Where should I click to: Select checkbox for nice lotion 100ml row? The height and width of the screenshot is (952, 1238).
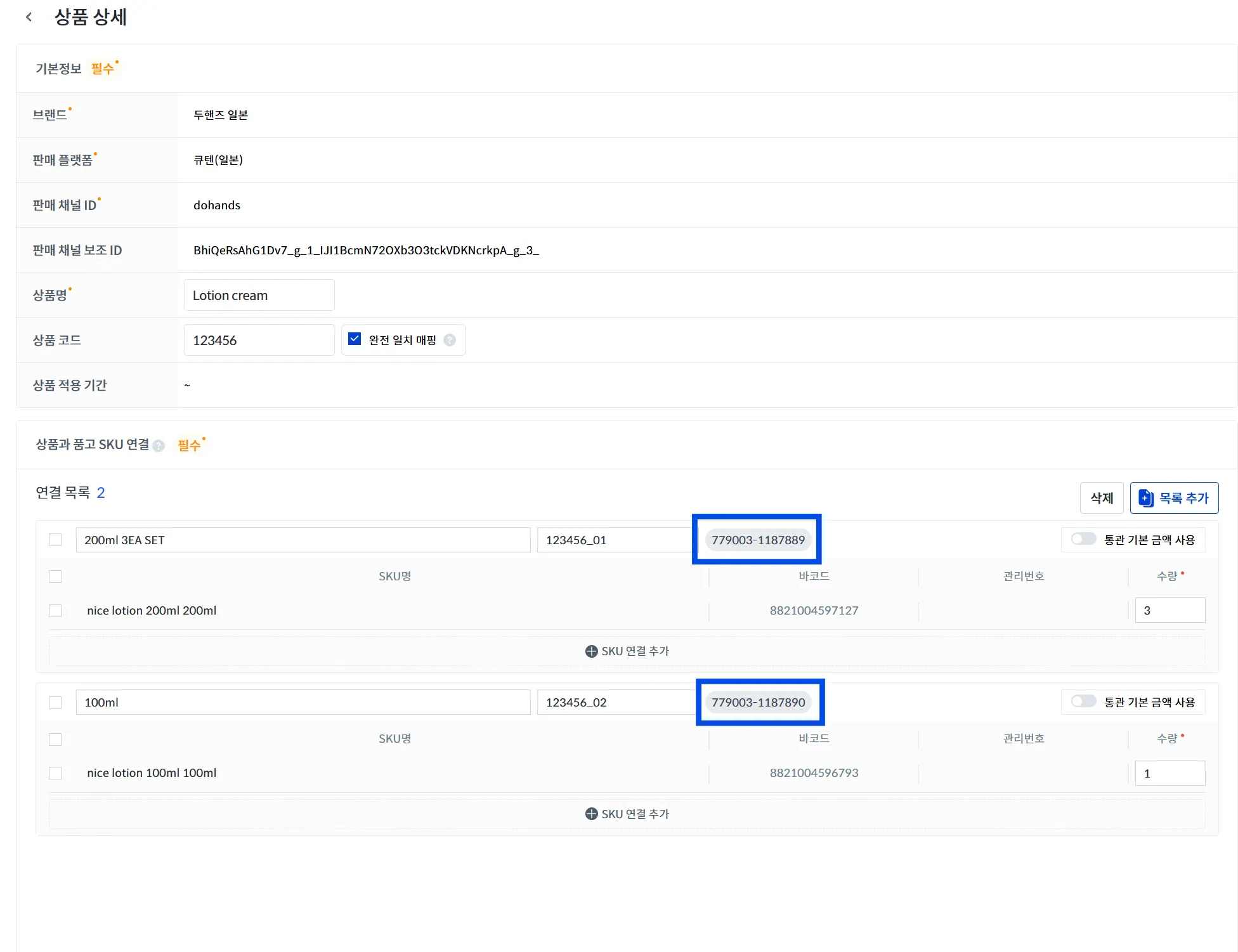pos(55,773)
